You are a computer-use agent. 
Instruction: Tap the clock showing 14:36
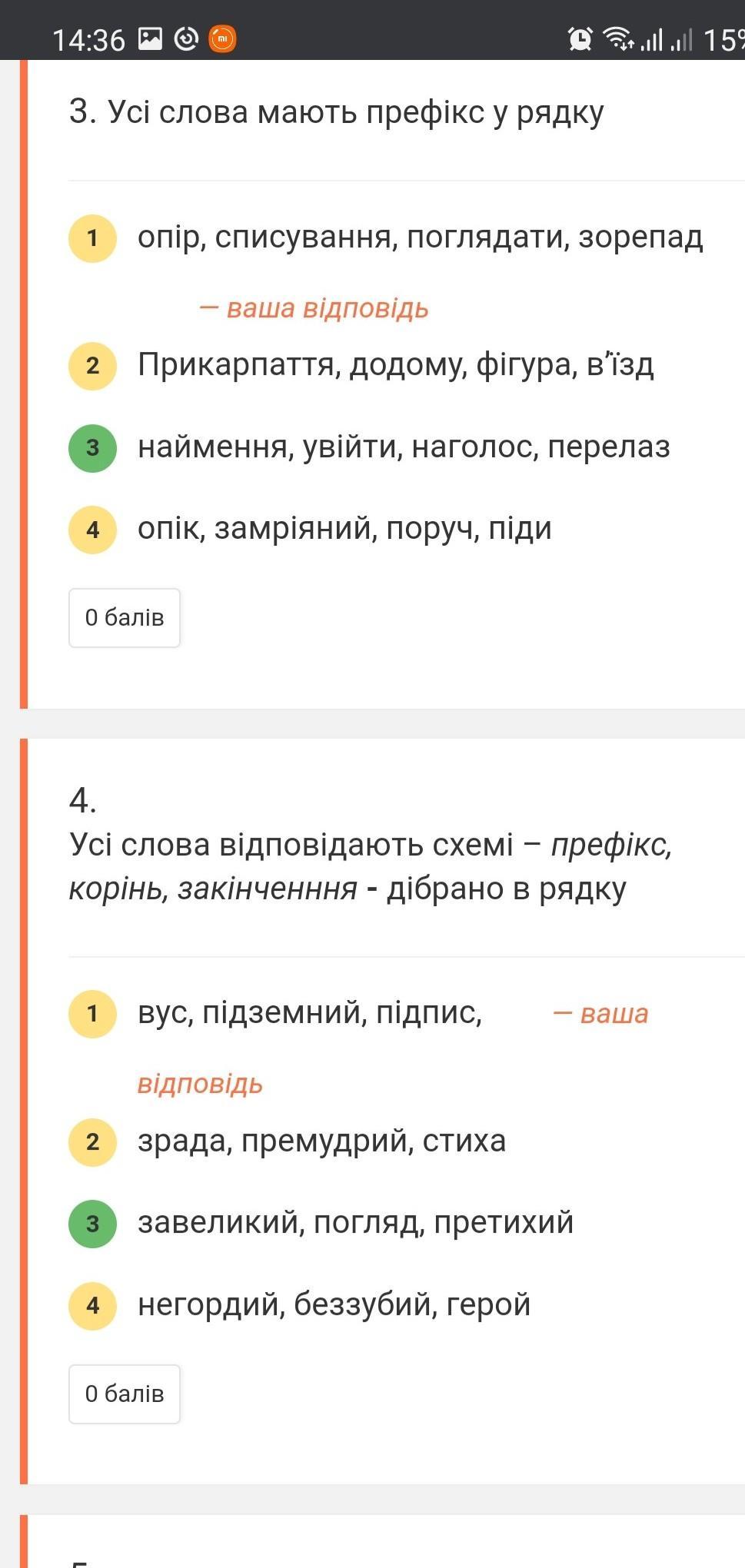(x=88, y=40)
